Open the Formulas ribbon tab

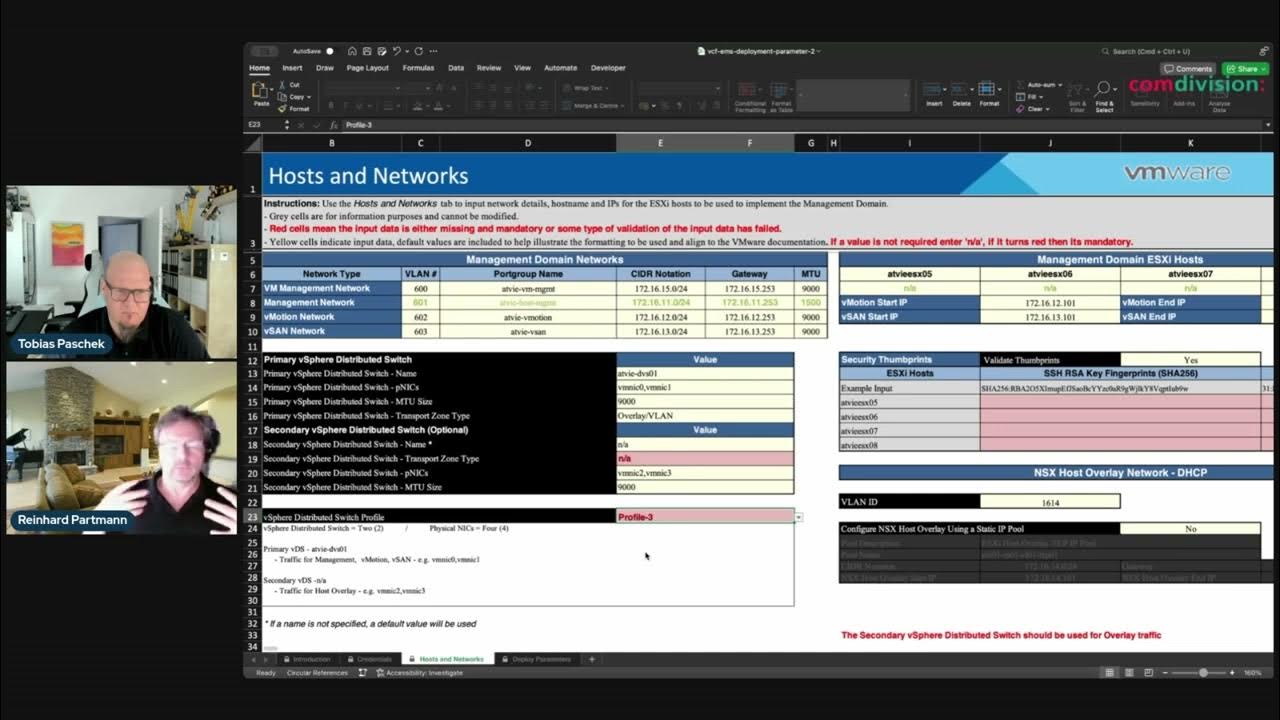(418, 68)
